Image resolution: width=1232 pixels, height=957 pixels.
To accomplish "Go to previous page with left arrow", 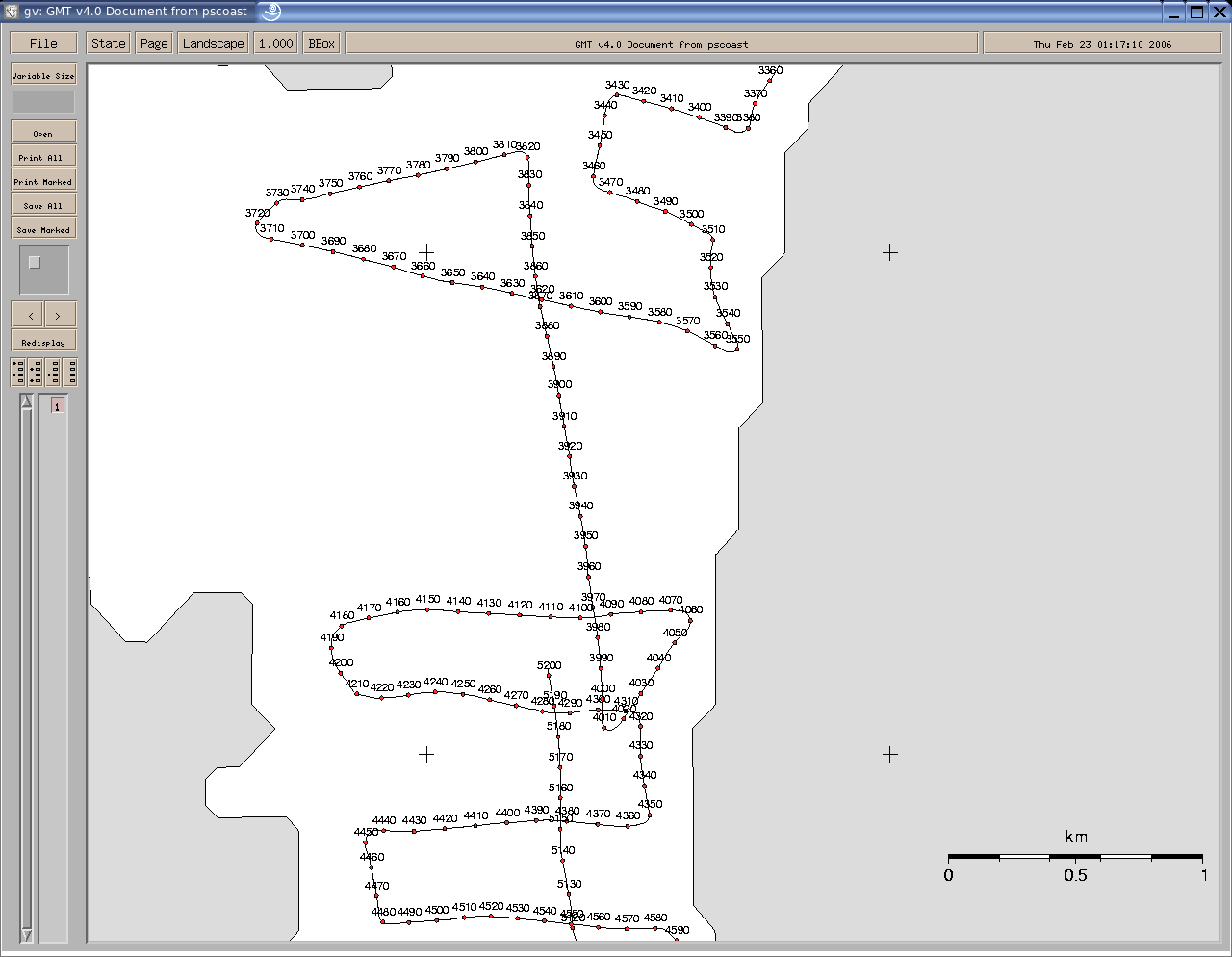I will [x=28, y=315].
